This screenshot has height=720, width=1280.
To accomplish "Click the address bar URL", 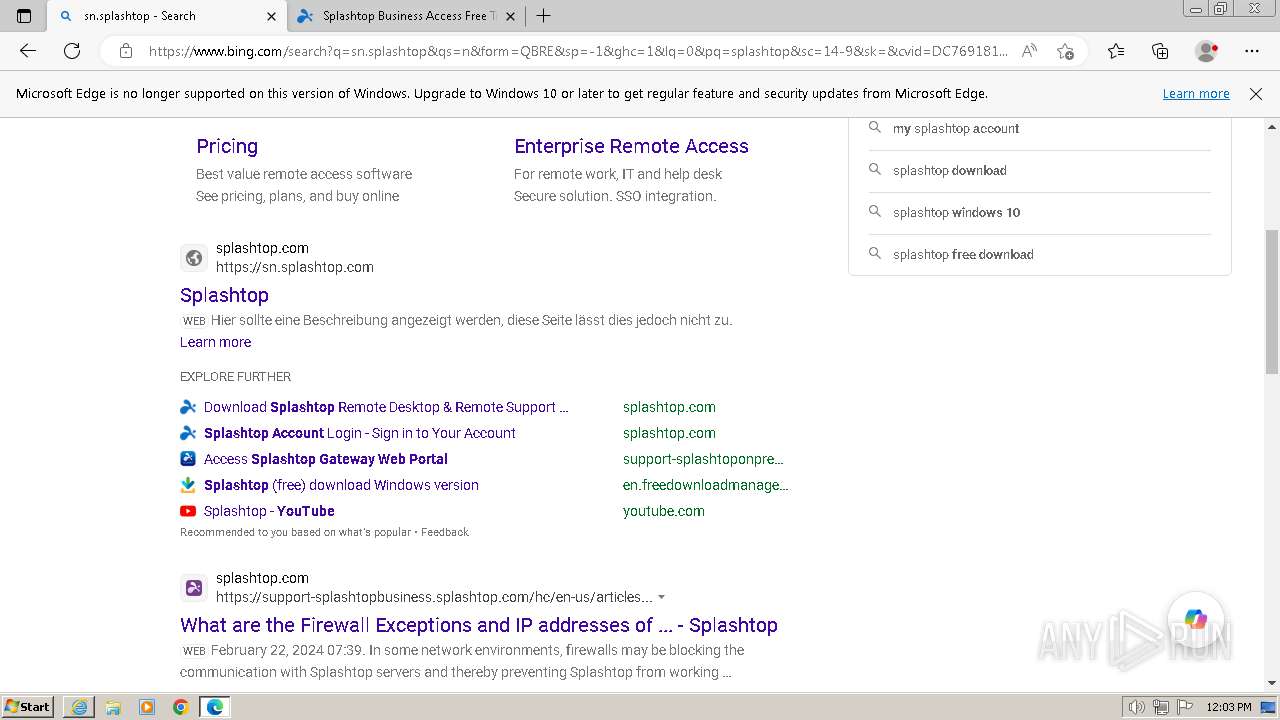I will pyautogui.click(x=578, y=51).
